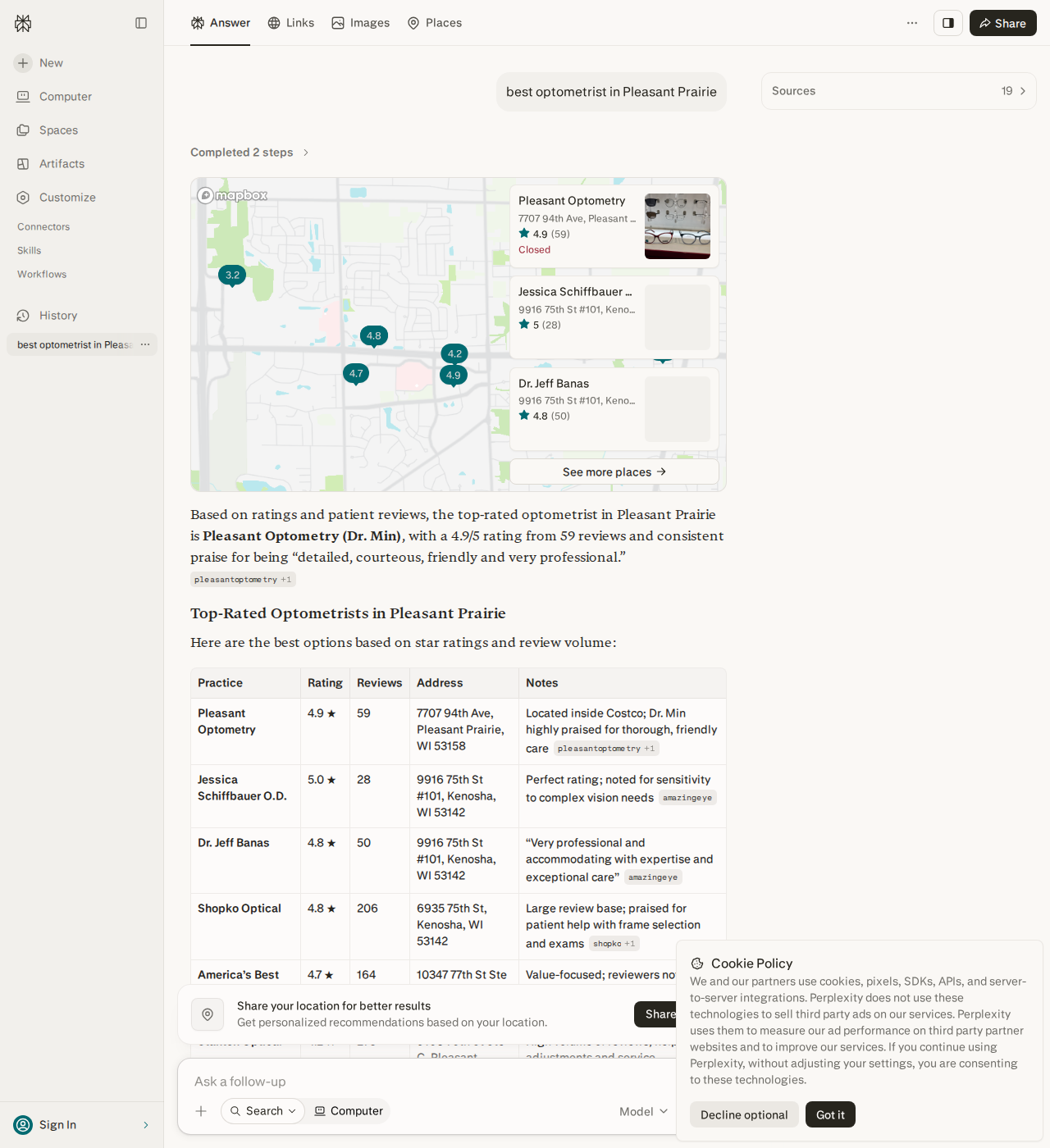Click See more places link

[614, 471]
